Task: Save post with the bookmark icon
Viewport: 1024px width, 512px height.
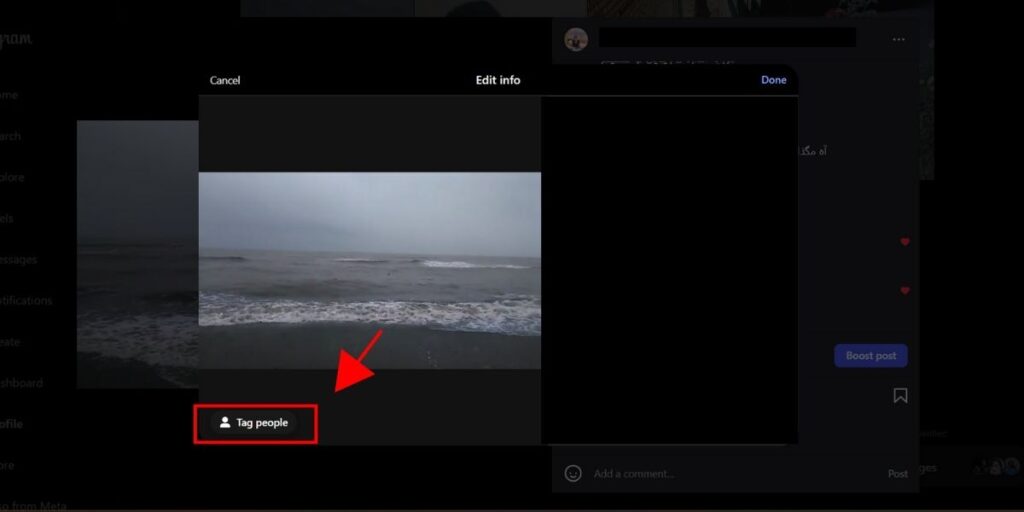Action: pos(900,396)
